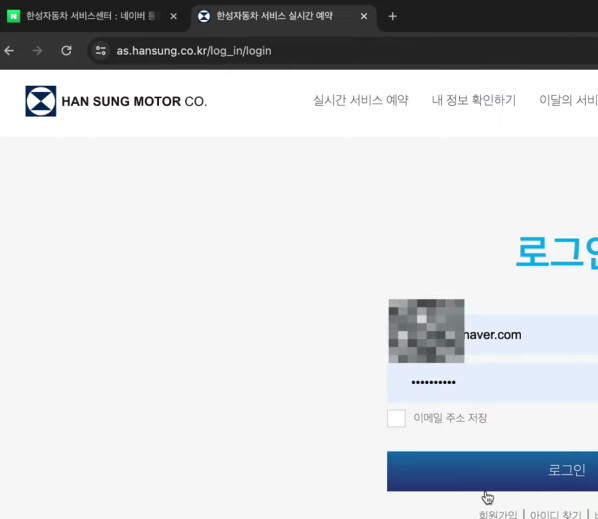The width and height of the screenshot is (598, 519).
Task: Click the Naver favicon on first tab
Action: (x=14, y=16)
